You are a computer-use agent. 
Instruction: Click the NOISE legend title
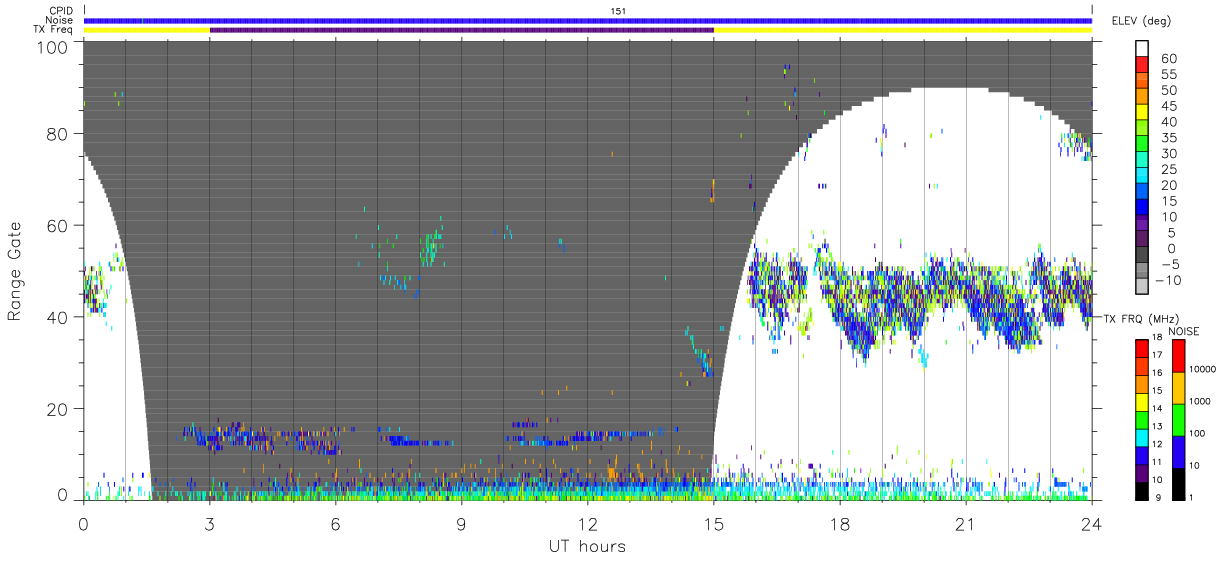1183,331
